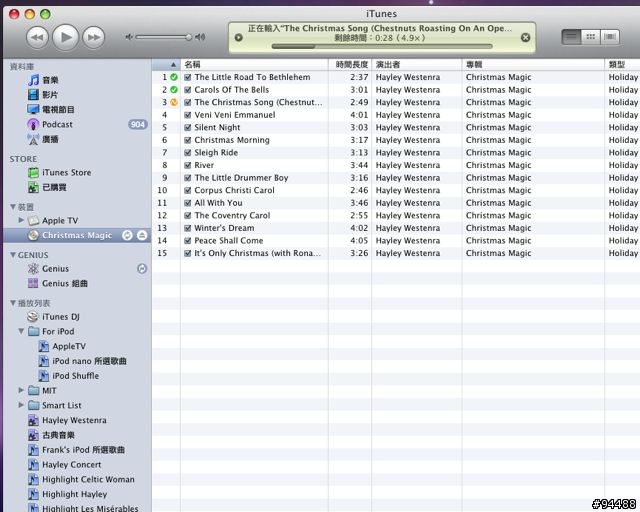Cancel the import with the X button

coord(526,38)
